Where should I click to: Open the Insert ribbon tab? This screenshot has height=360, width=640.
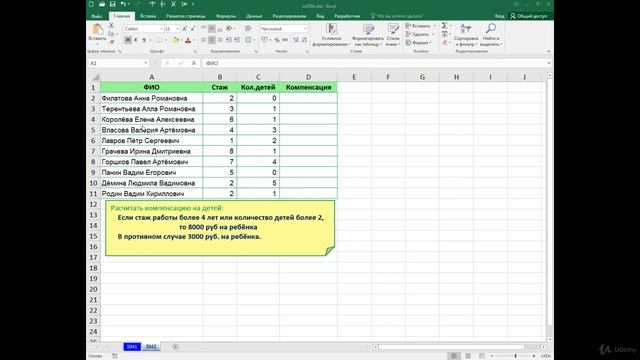(x=148, y=16)
